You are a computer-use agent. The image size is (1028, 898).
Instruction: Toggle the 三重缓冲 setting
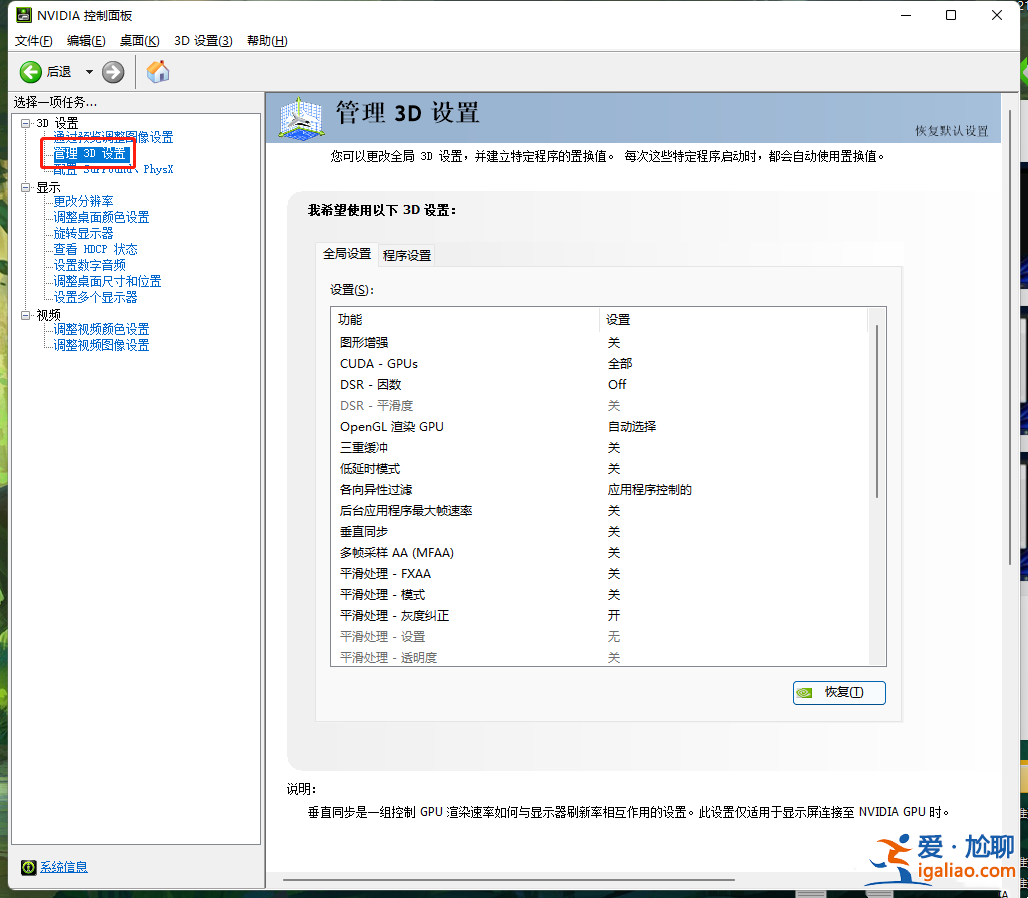[x=613, y=447]
